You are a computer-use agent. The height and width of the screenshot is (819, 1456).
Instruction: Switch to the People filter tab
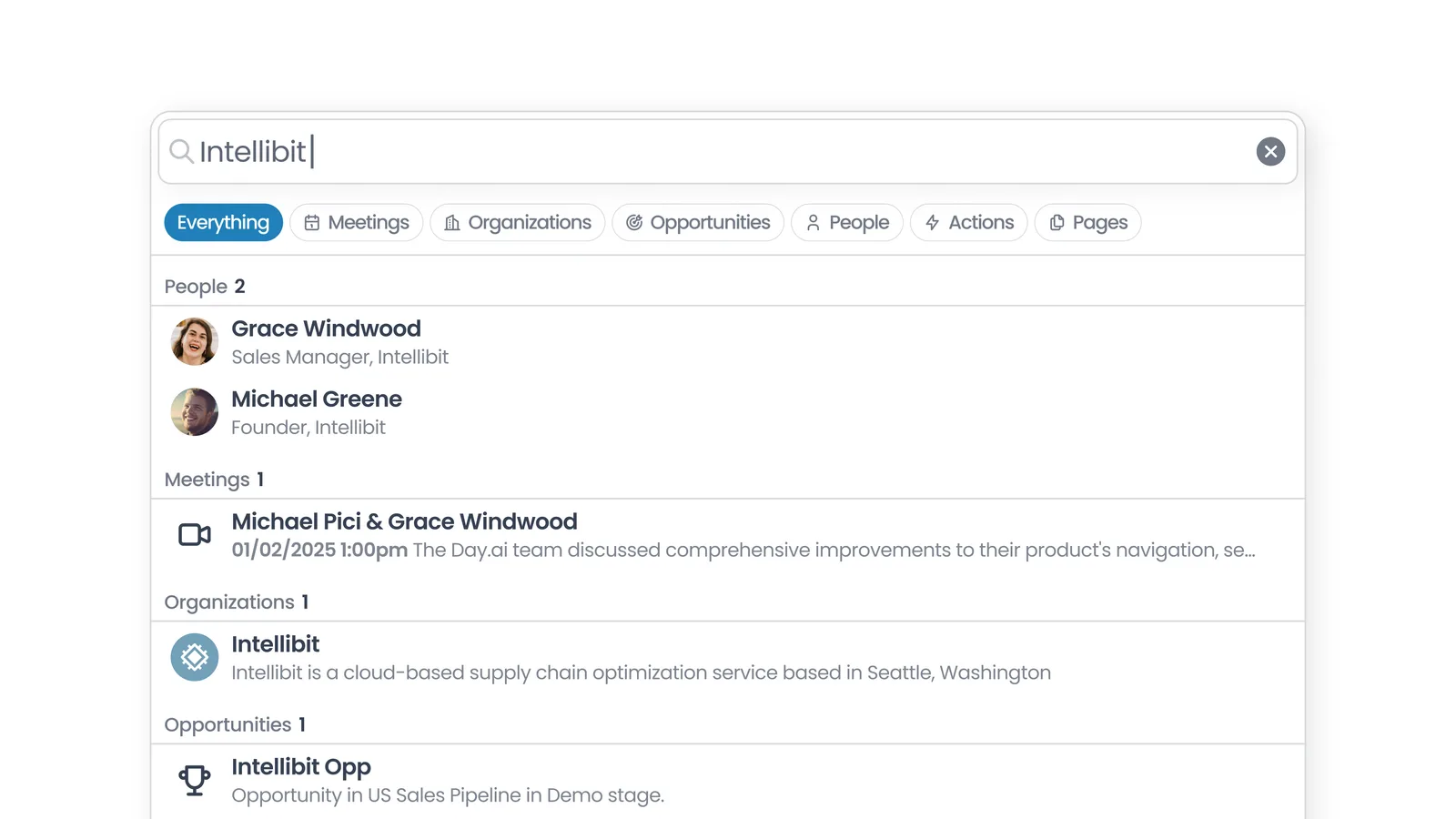(x=847, y=222)
